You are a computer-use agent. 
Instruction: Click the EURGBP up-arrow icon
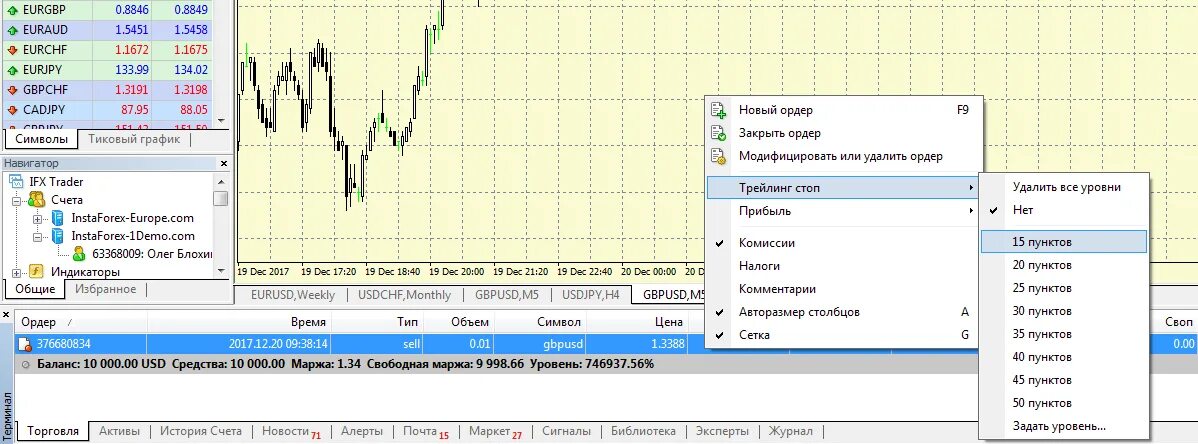click(x=12, y=10)
